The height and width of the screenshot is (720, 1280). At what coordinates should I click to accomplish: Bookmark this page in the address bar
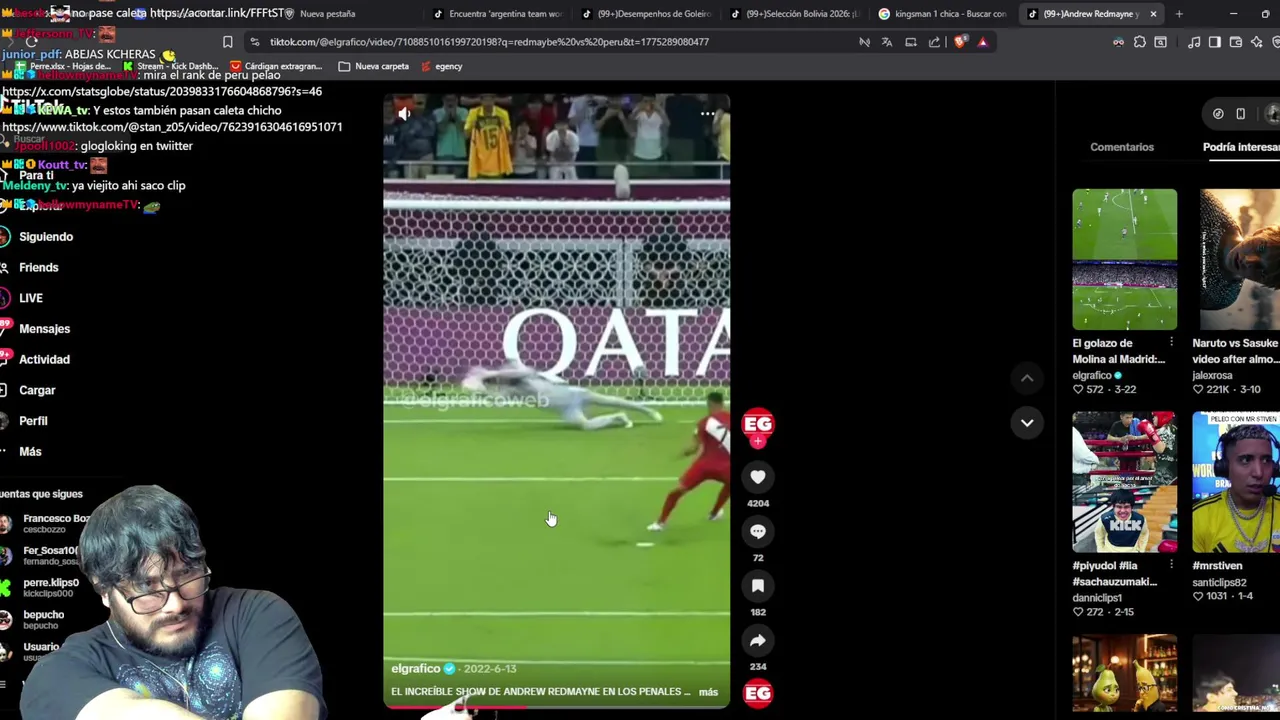click(227, 42)
